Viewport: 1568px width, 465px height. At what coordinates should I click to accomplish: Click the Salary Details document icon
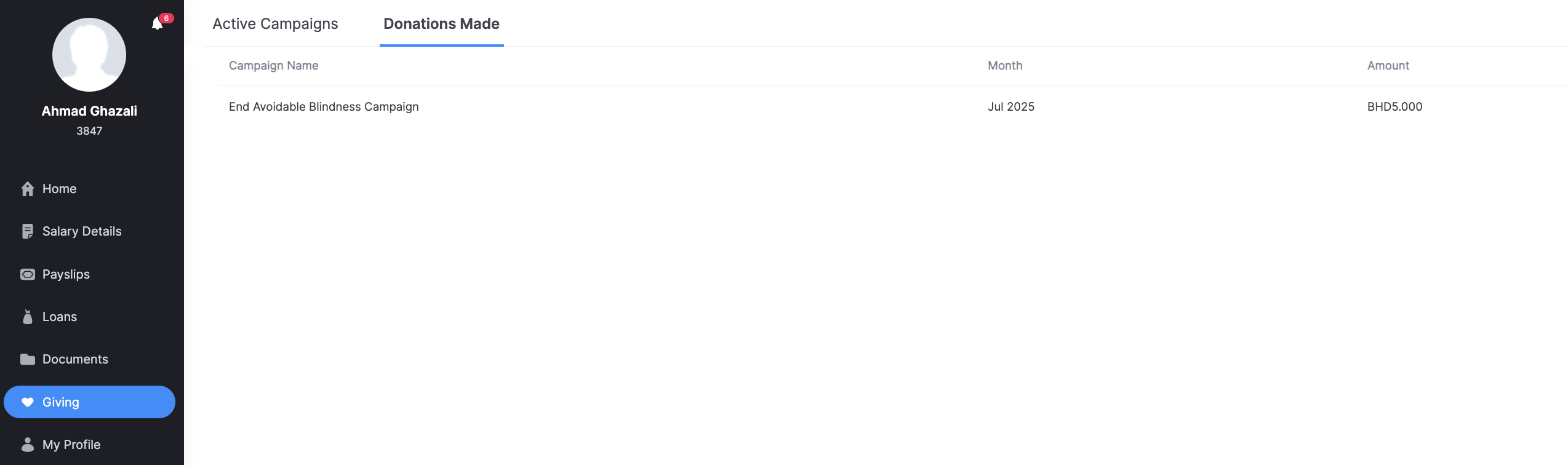[28, 231]
